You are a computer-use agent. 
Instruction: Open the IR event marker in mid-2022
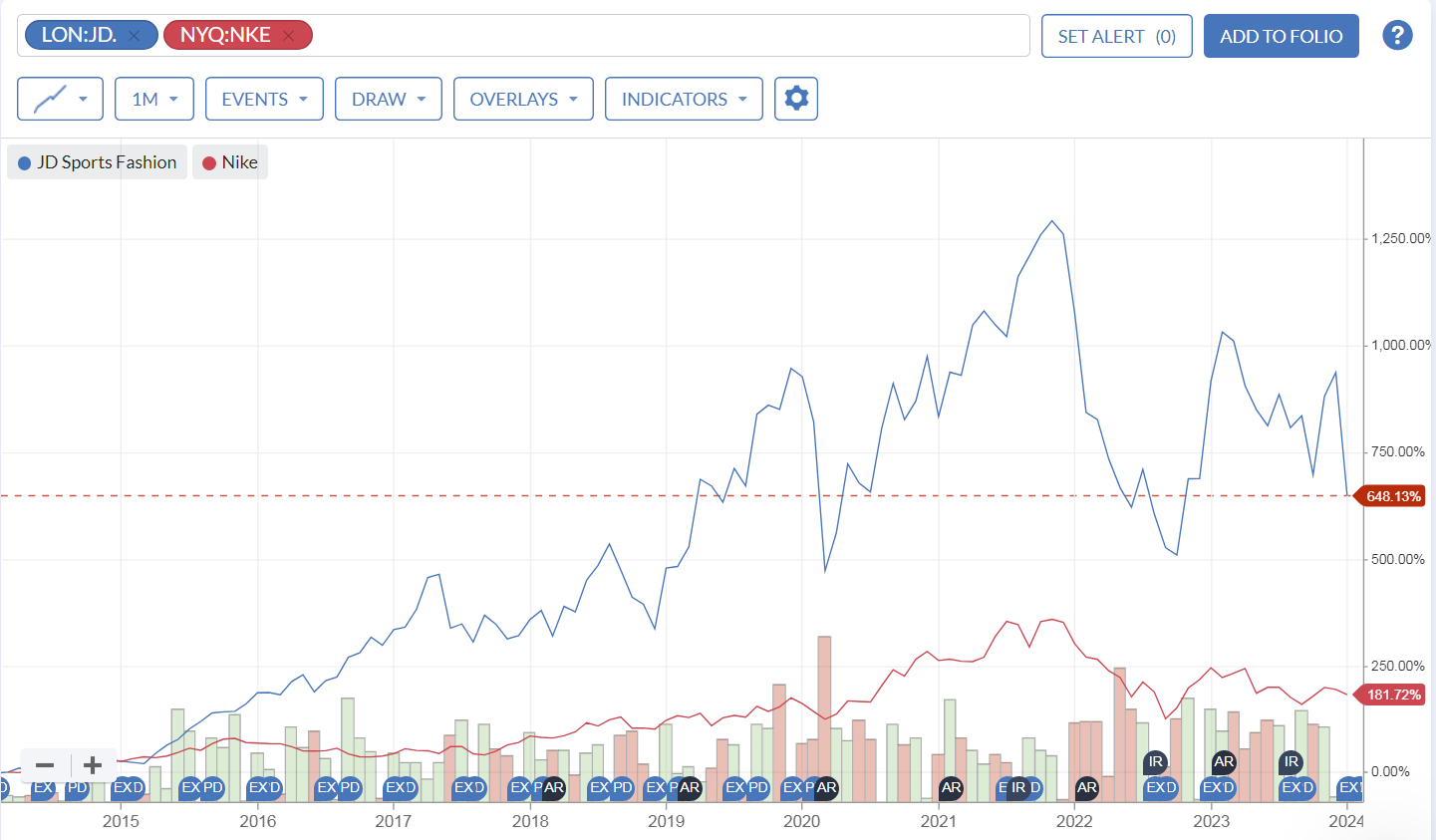1155,761
